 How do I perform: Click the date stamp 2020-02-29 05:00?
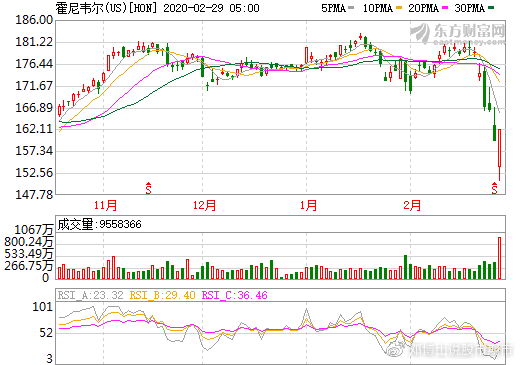pos(211,8)
